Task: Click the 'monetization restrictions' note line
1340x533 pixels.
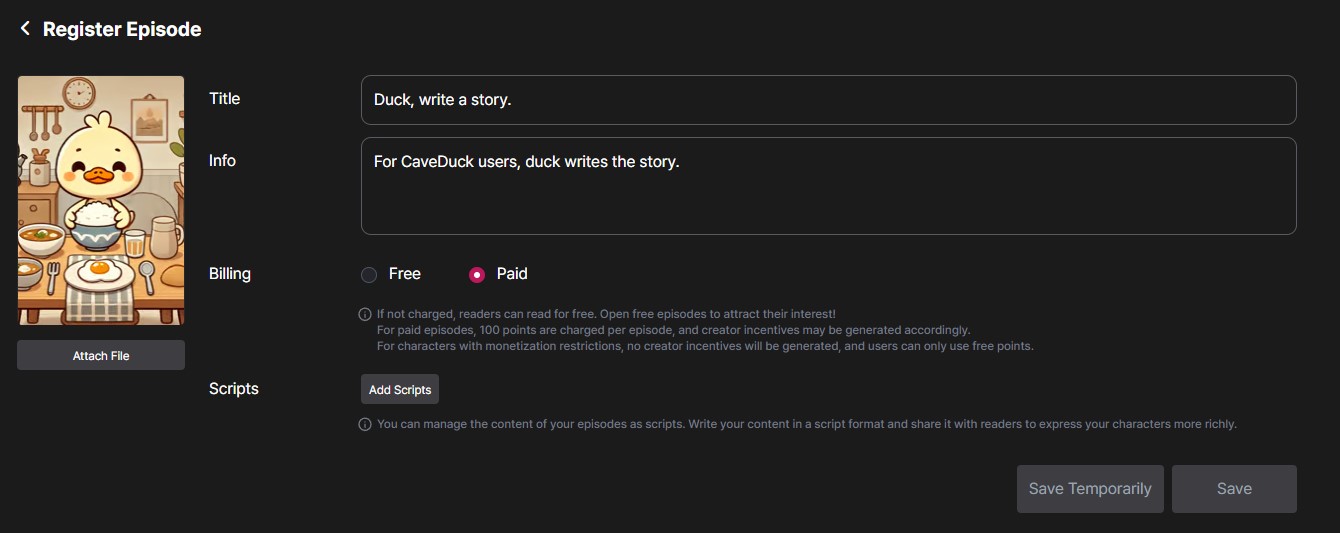Action: click(x=705, y=346)
